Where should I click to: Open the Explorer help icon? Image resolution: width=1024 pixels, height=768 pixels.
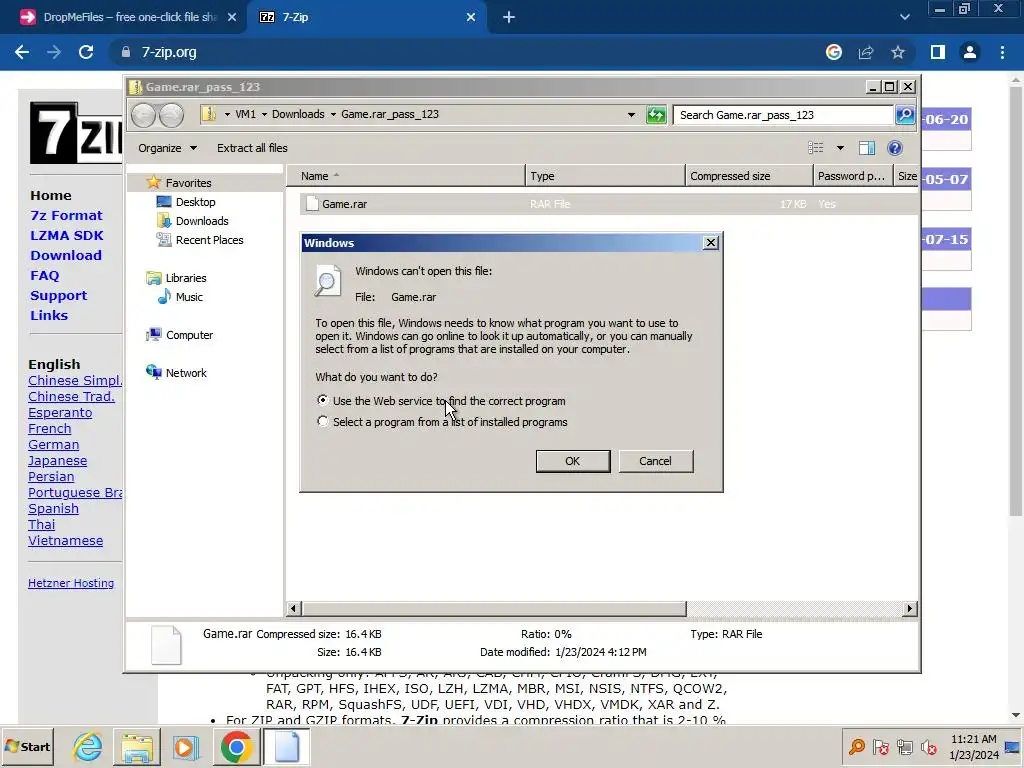click(895, 148)
